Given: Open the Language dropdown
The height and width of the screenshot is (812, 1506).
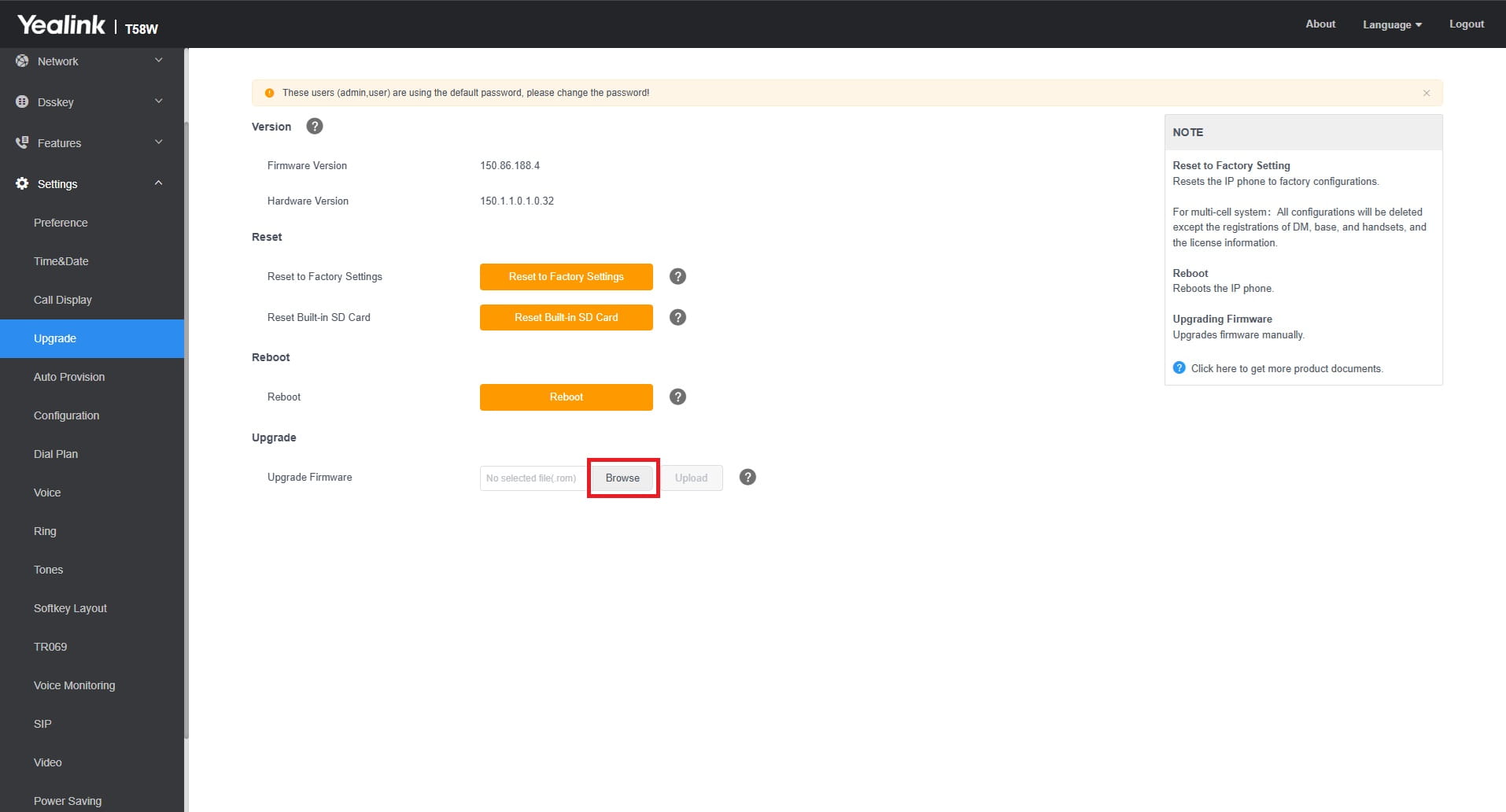Looking at the screenshot, I should [1392, 24].
